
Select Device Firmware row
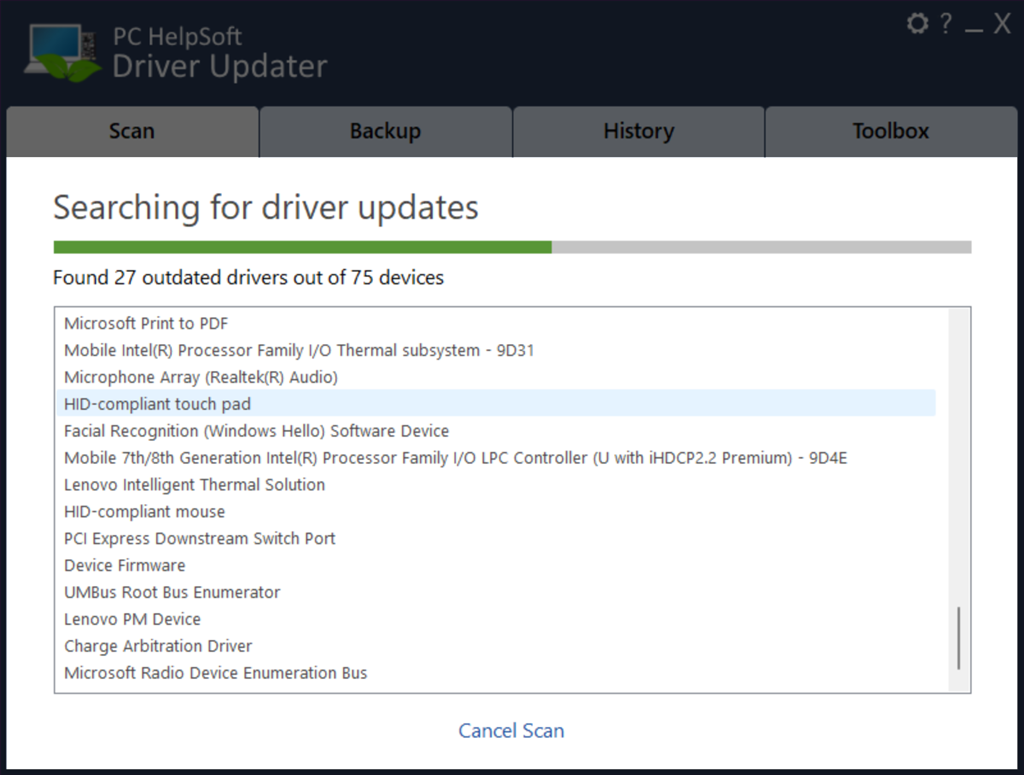(x=496, y=565)
